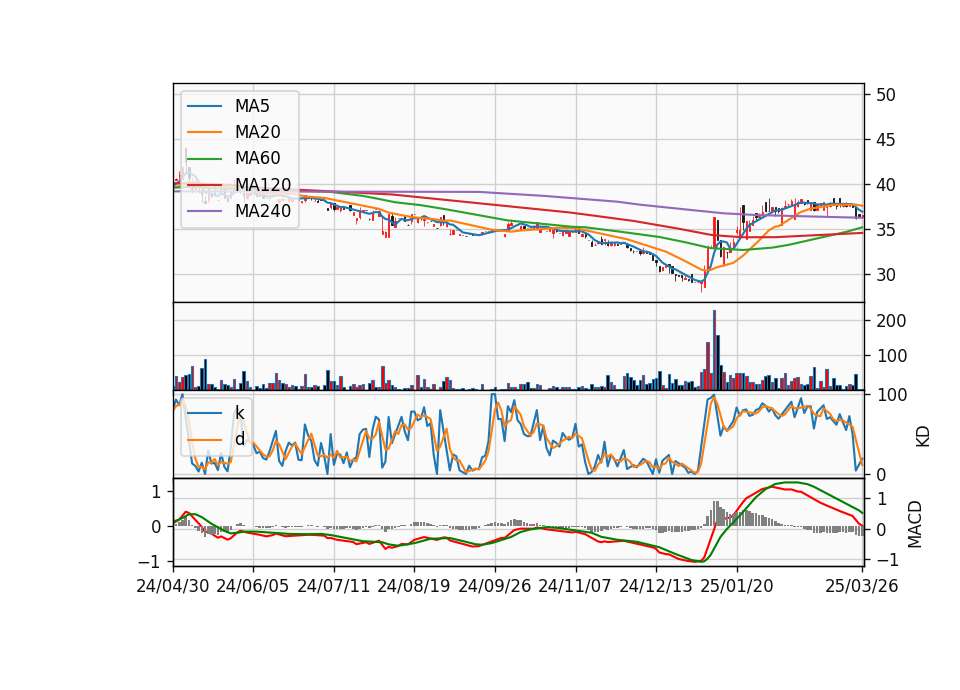Click price axis value 45
Image resolution: width=960 pixels, height=690 pixels.
[x=886, y=140]
